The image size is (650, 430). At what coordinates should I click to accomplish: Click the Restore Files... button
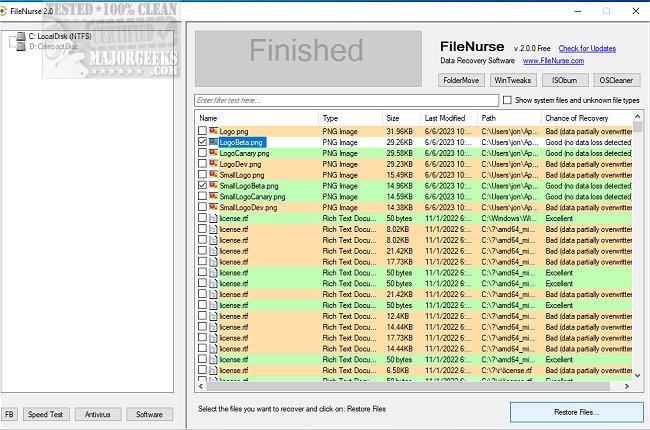click(x=577, y=412)
